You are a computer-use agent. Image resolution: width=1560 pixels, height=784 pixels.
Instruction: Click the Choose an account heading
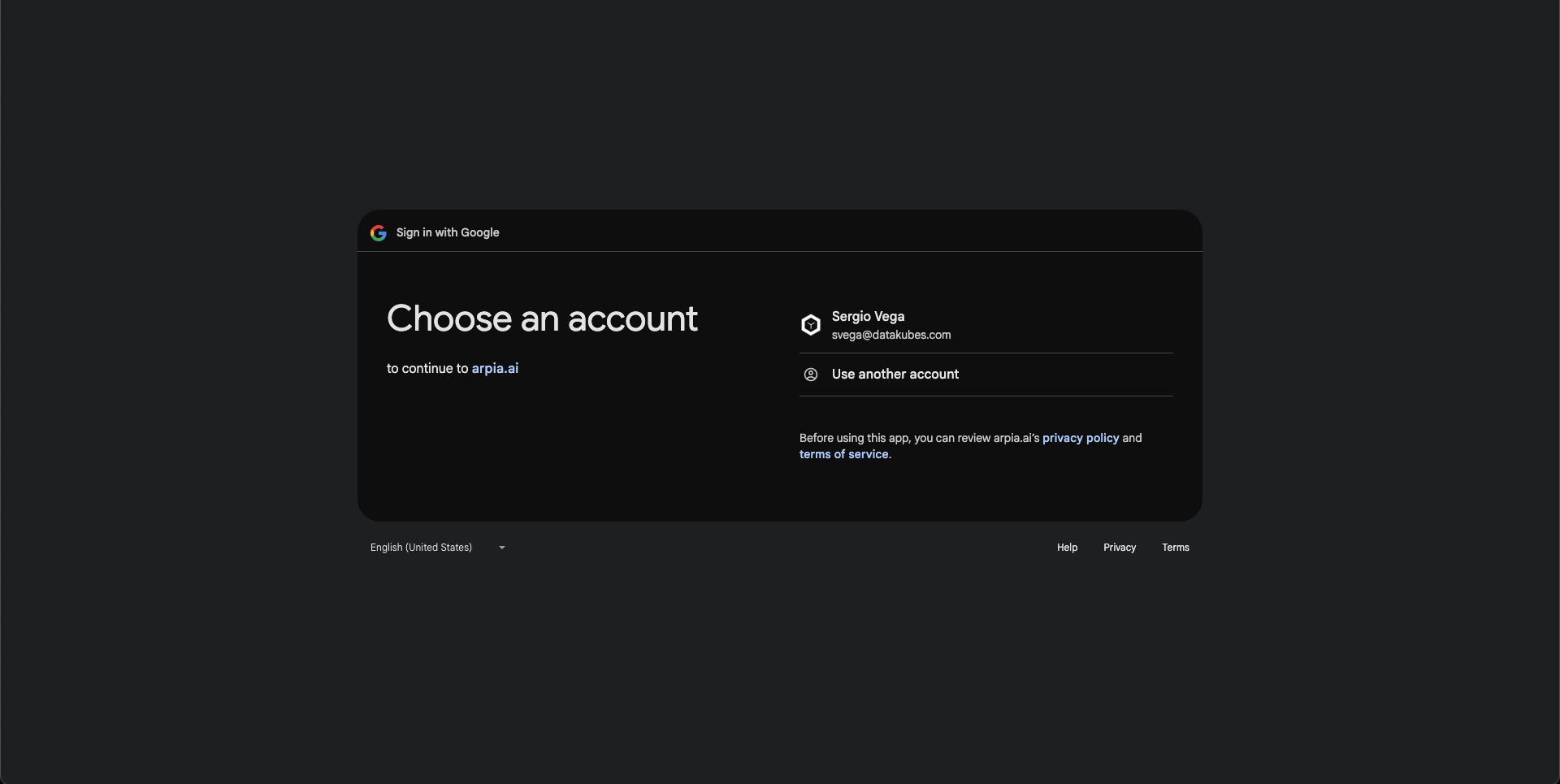[542, 318]
